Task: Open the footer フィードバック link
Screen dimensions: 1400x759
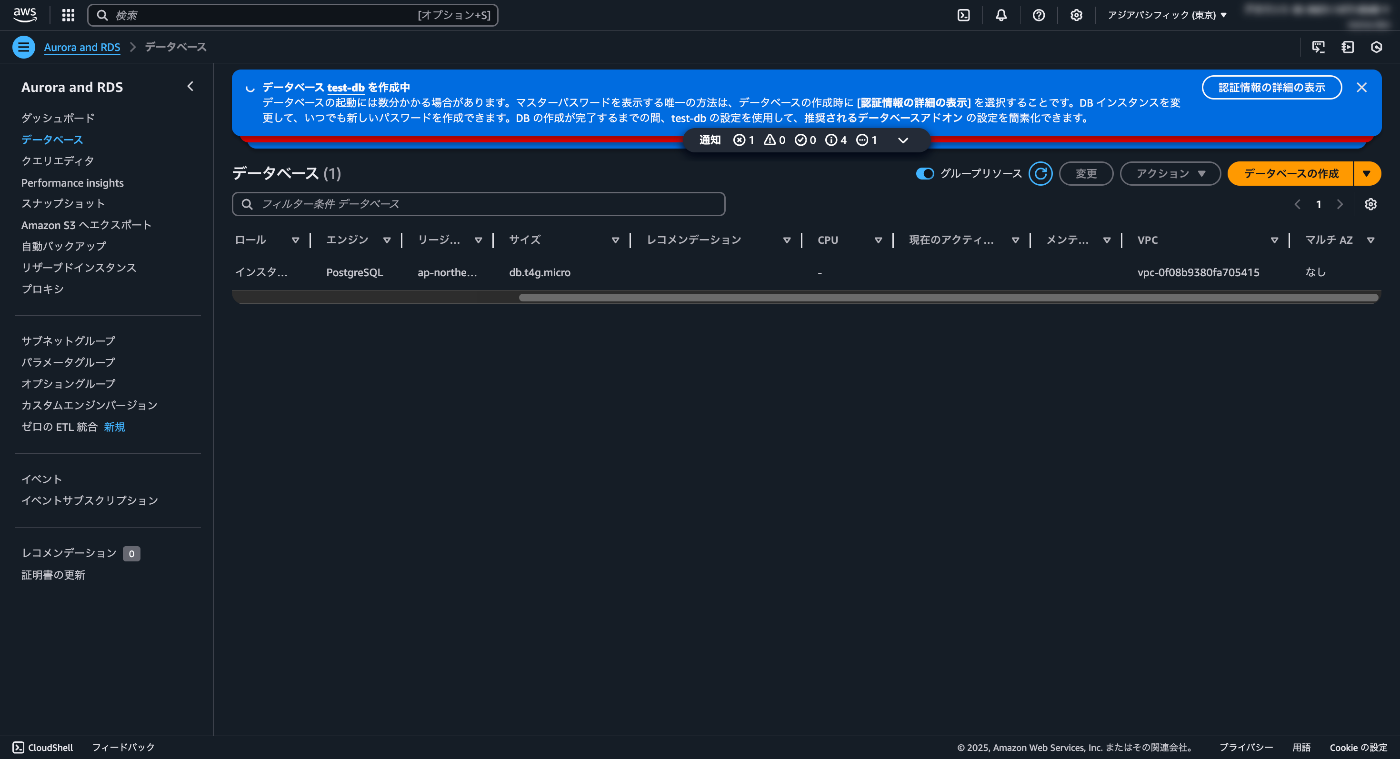Action: (123, 748)
